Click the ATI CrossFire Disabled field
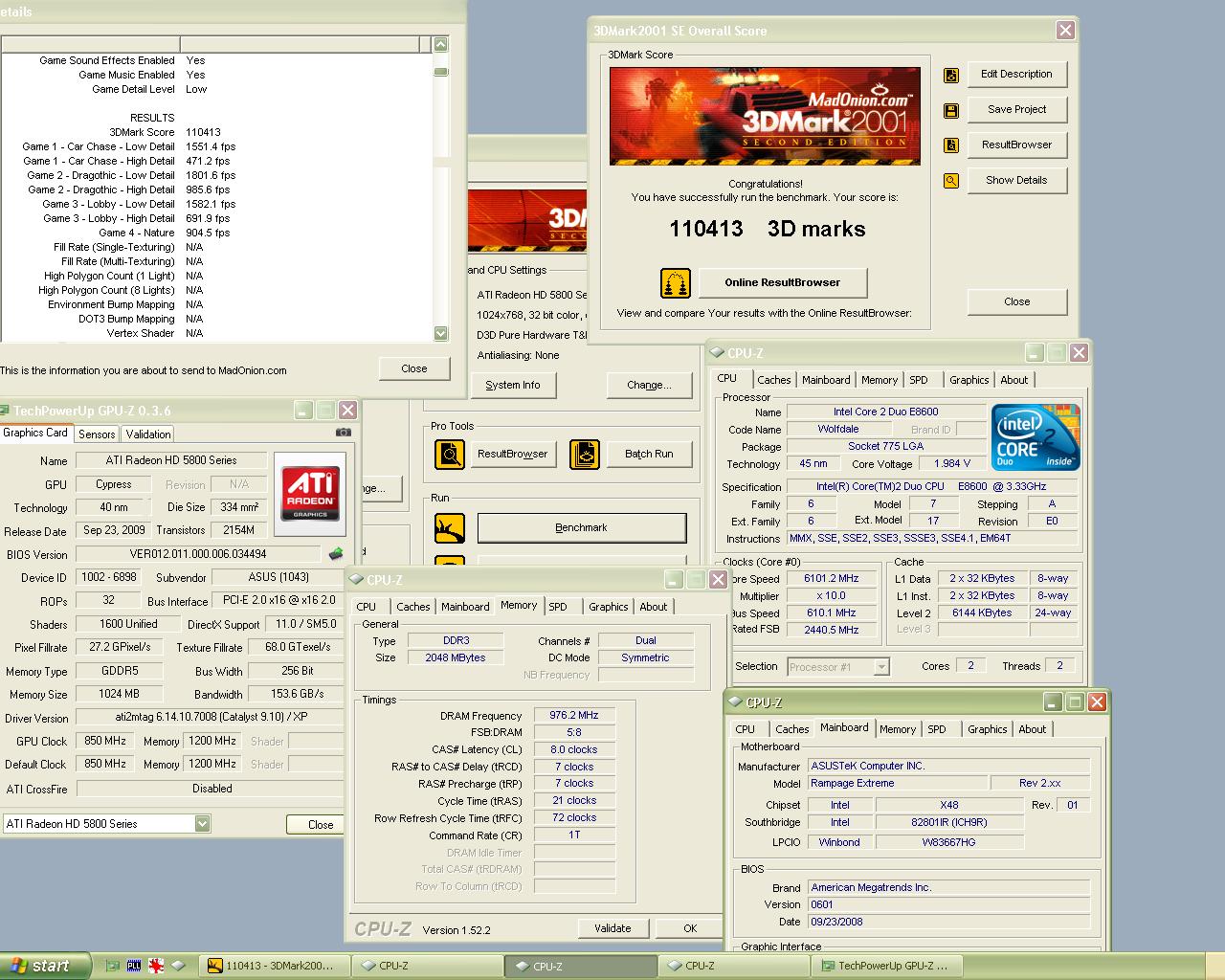The width and height of the screenshot is (1225, 980). [211, 790]
